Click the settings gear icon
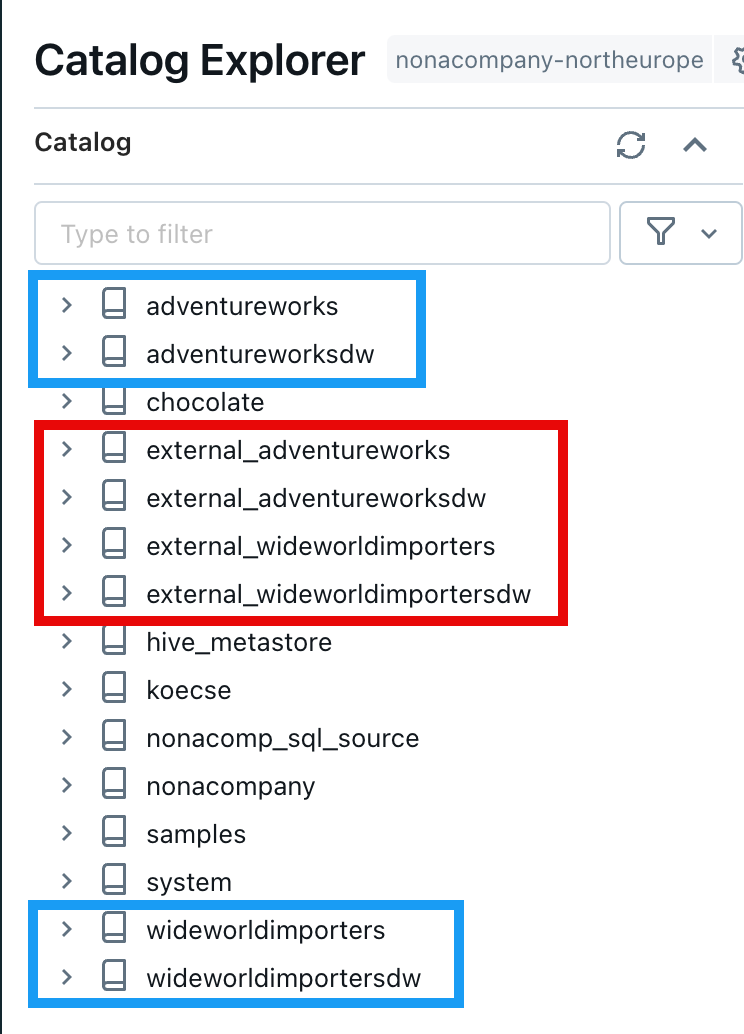The image size is (744, 1034). tap(737, 60)
